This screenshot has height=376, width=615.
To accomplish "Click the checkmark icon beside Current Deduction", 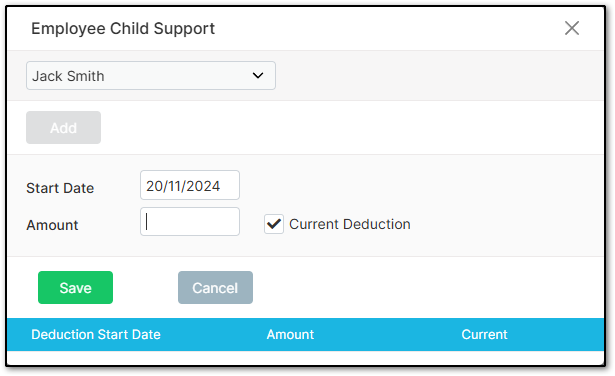I will [274, 224].
